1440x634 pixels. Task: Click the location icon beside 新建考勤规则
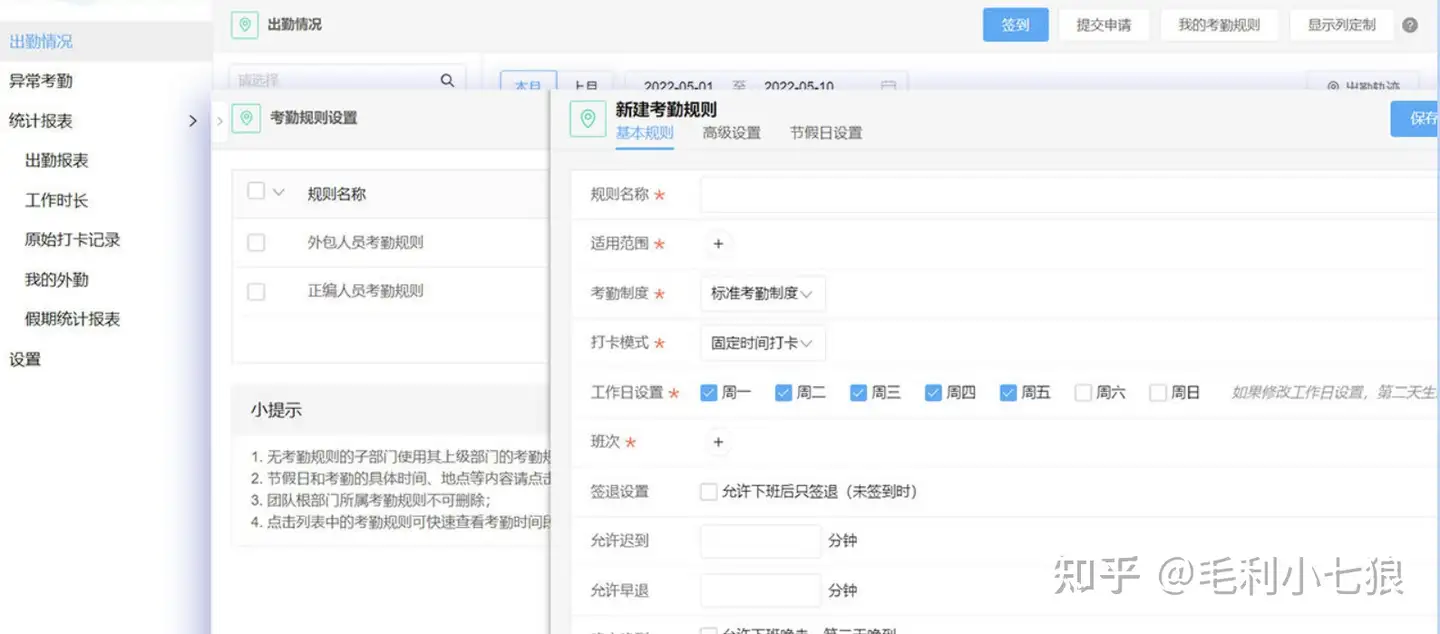(588, 119)
